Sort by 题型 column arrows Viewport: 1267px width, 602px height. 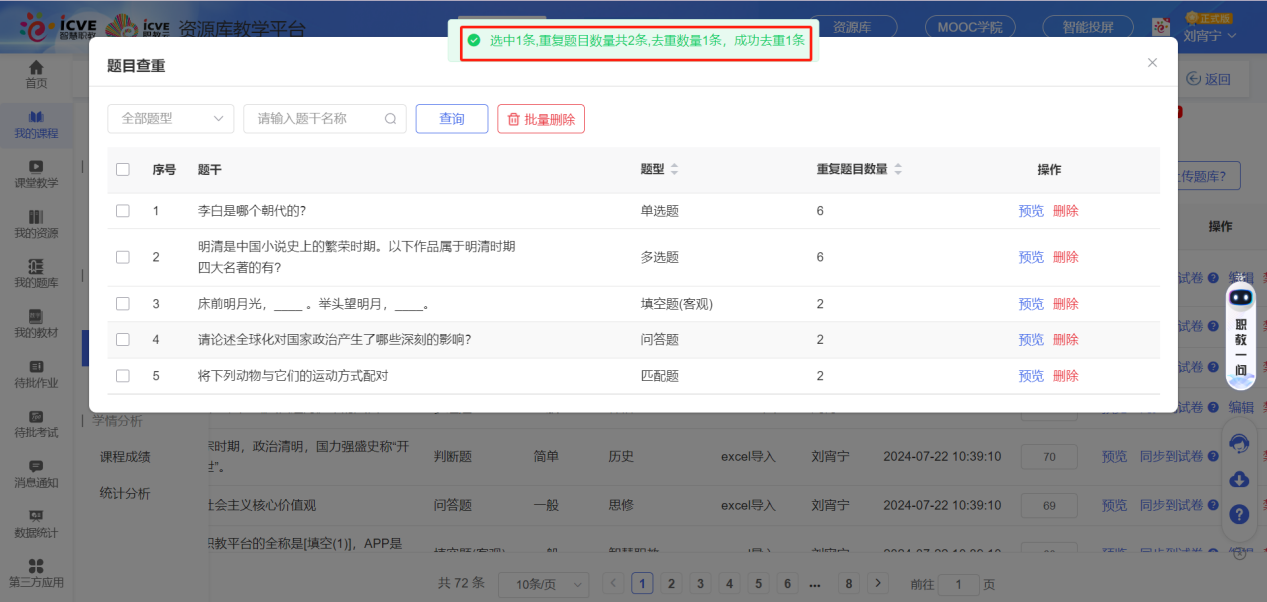click(x=674, y=170)
